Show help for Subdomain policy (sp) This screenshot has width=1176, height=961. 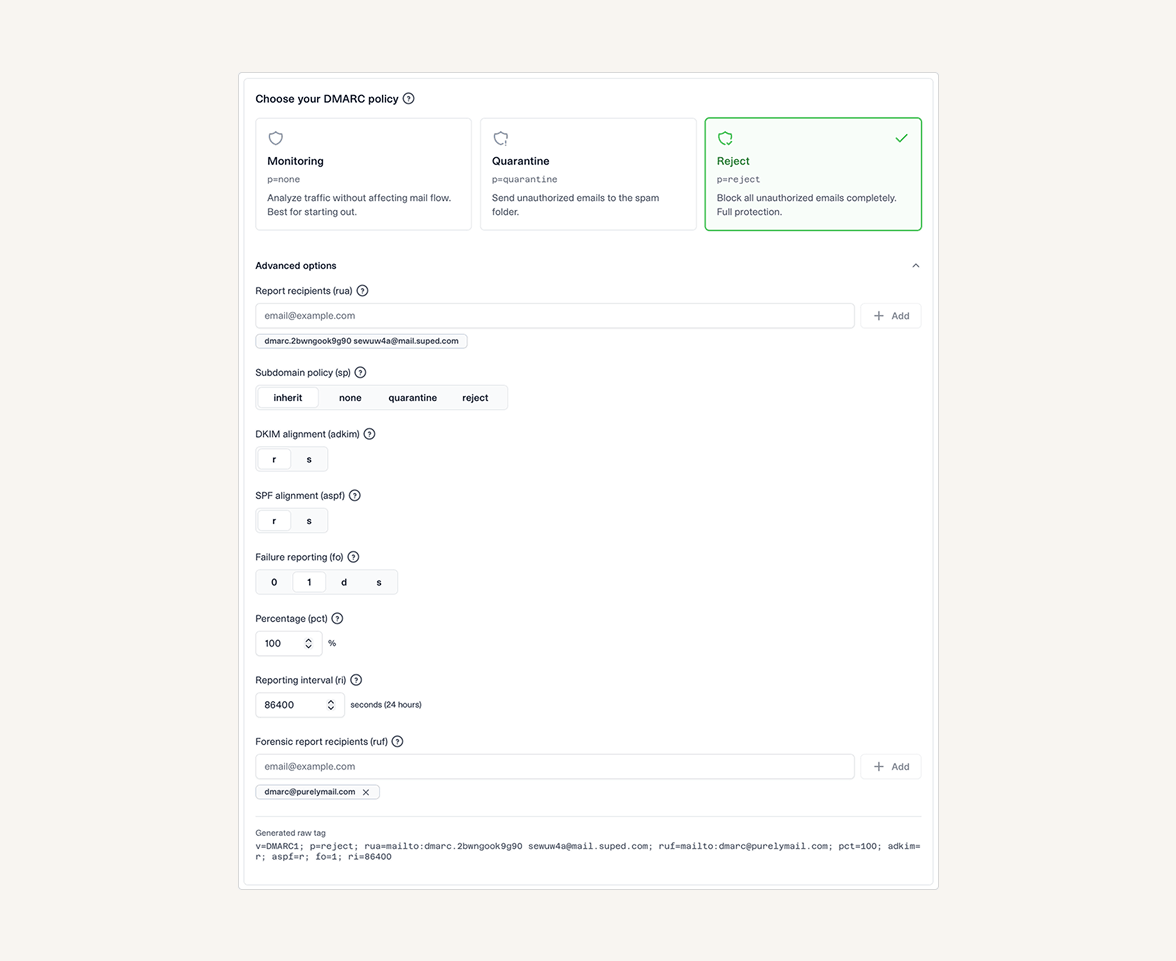[361, 373]
